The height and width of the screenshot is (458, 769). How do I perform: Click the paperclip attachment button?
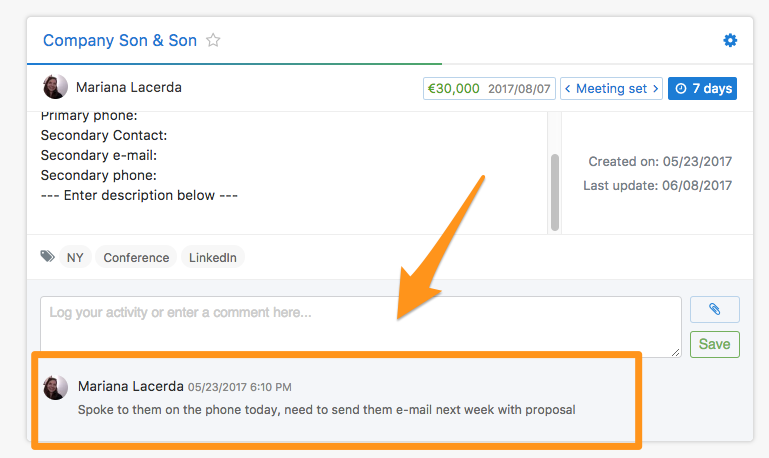click(714, 310)
